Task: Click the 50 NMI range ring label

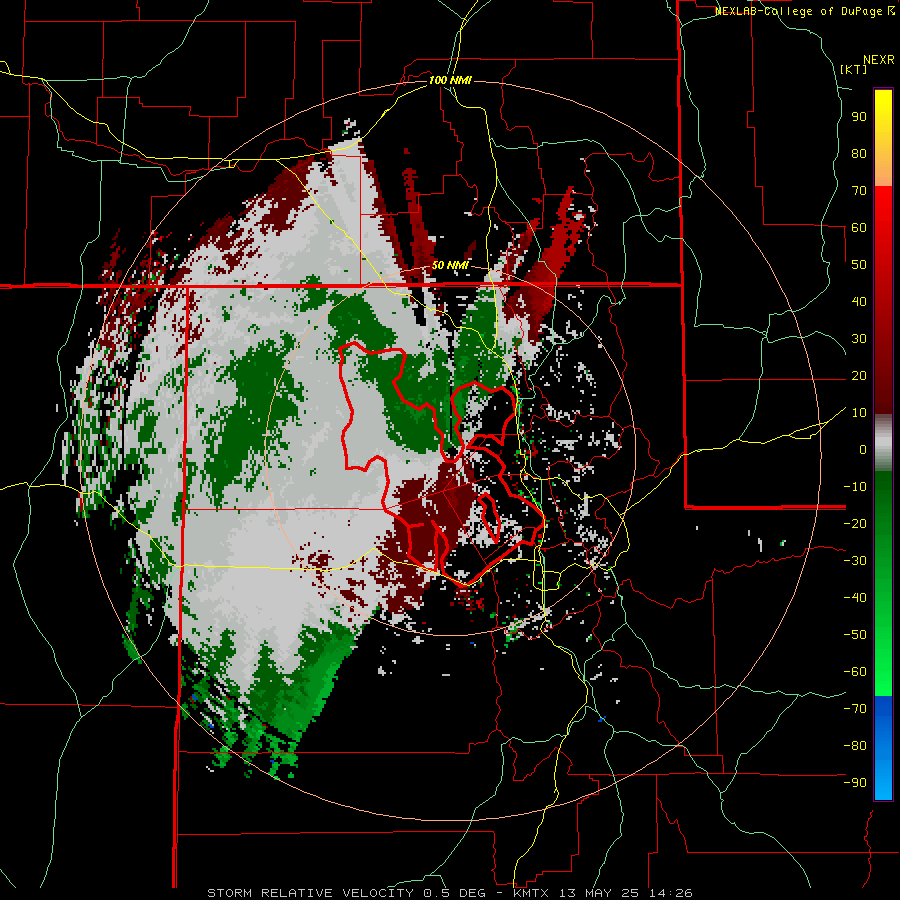Action: 450,265
